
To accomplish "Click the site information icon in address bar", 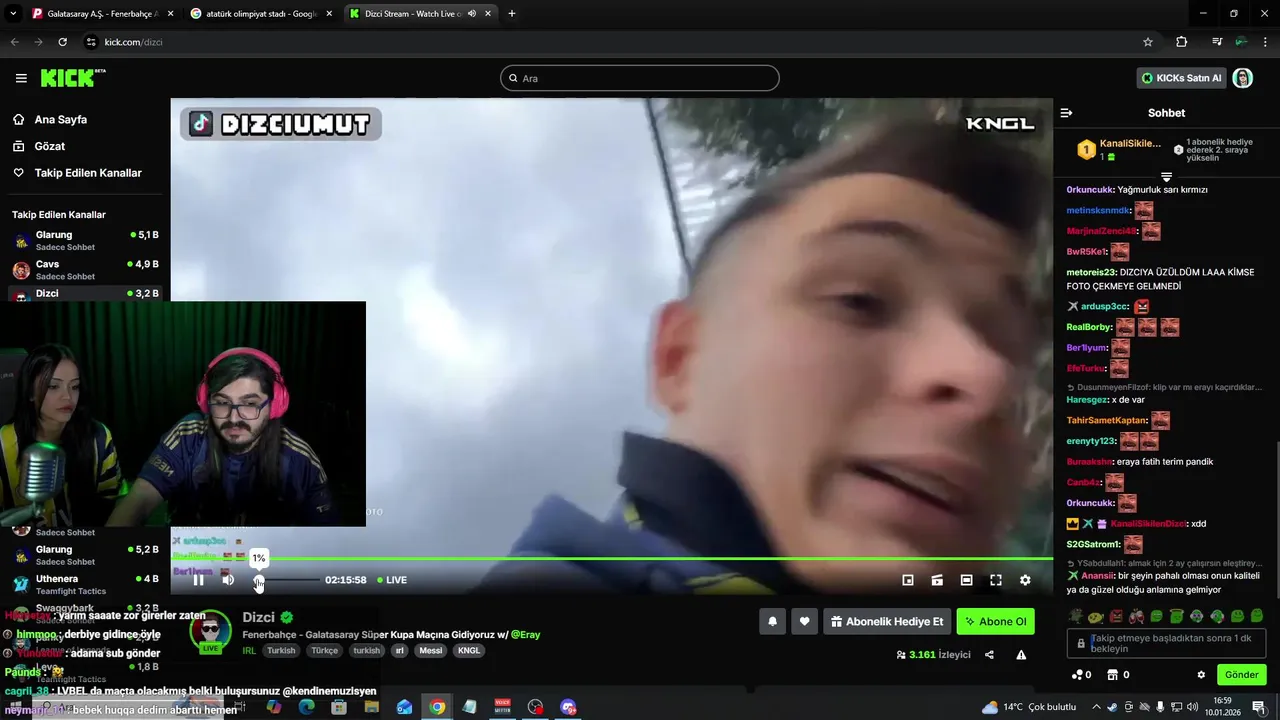I will tap(91, 42).
